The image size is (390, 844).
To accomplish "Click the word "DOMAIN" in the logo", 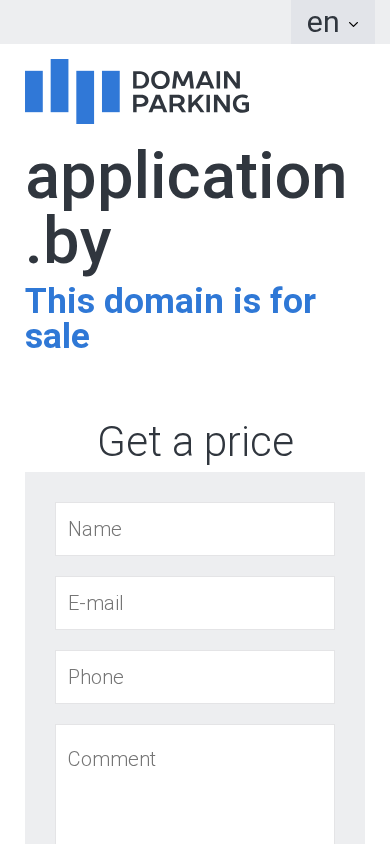I will pos(186,80).
